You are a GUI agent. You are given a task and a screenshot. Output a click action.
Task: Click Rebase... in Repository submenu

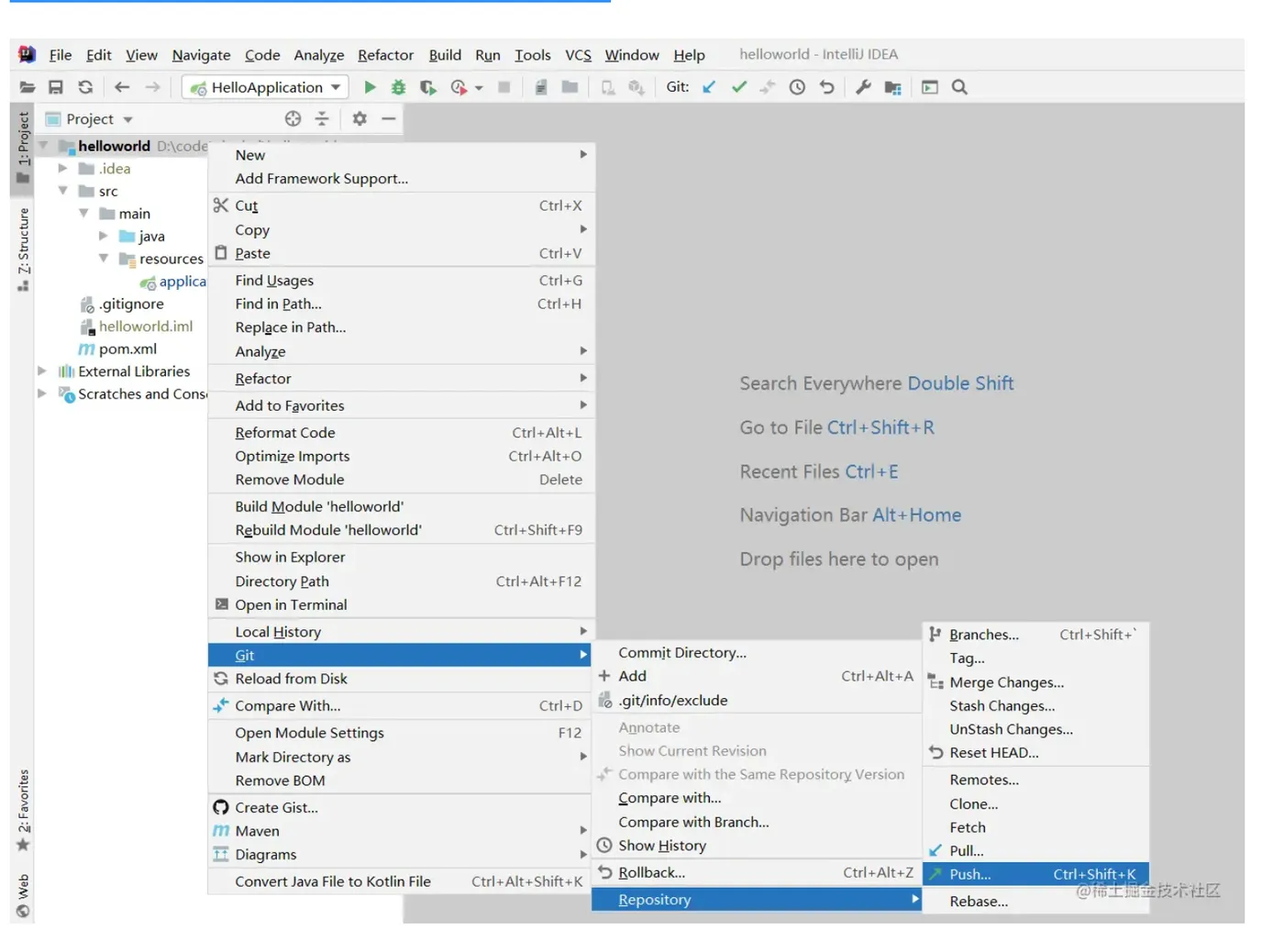(x=1035, y=901)
